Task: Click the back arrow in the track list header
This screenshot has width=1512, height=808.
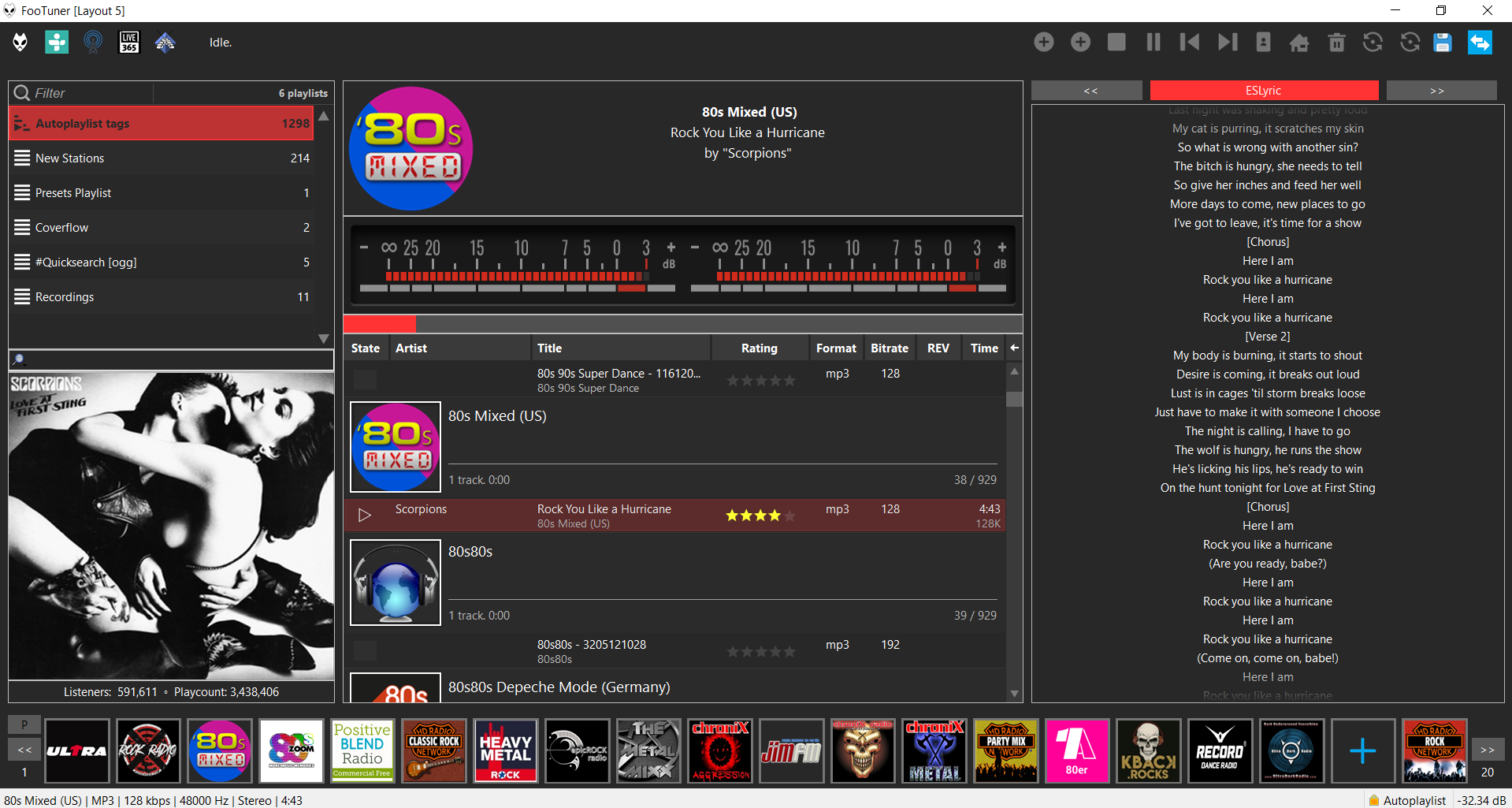Action: coord(1014,348)
